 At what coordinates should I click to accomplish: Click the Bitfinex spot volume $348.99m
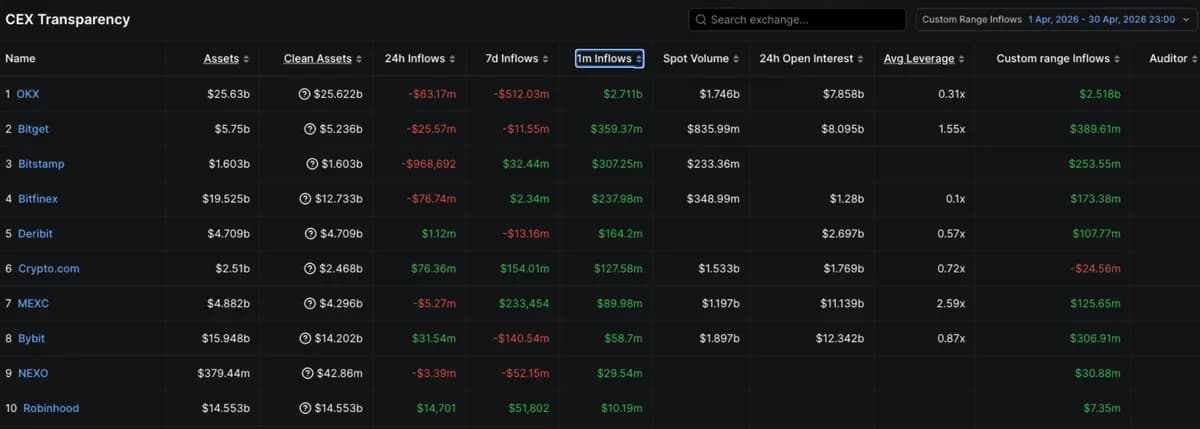(713, 199)
